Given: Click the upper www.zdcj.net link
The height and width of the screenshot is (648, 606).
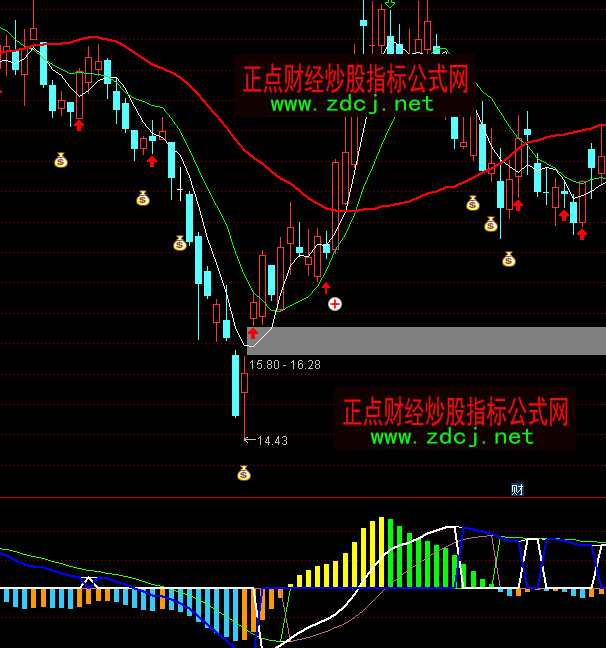Looking at the screenshot, I should pyautogui.click(x=351, y=104).
